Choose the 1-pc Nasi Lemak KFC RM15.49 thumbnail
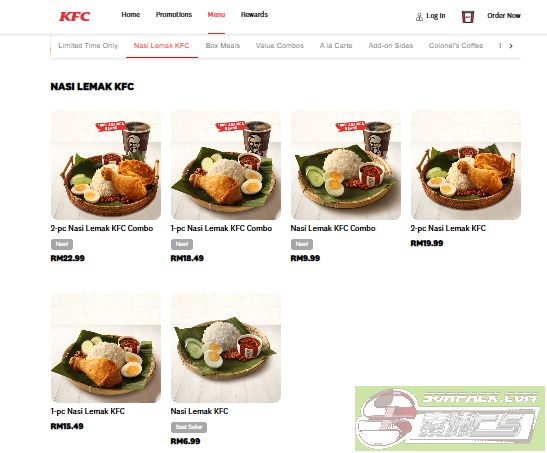 (x=106, y=348)
